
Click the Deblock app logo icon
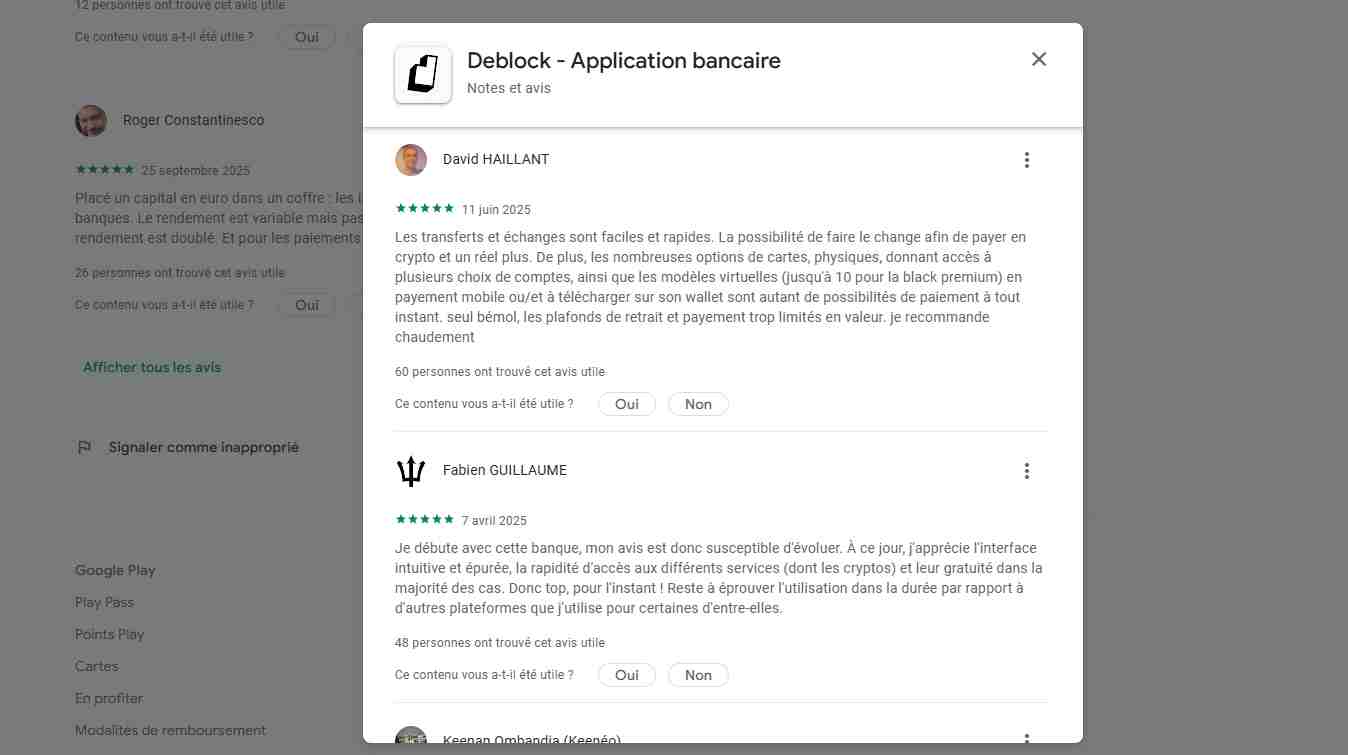click(423, 74)
